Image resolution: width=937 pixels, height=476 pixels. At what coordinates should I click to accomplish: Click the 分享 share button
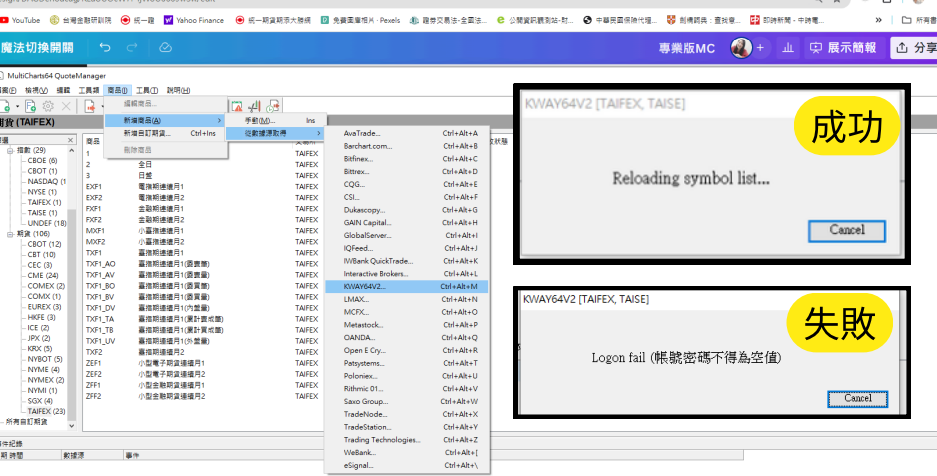pyautogui.click(x=914, y=48)
